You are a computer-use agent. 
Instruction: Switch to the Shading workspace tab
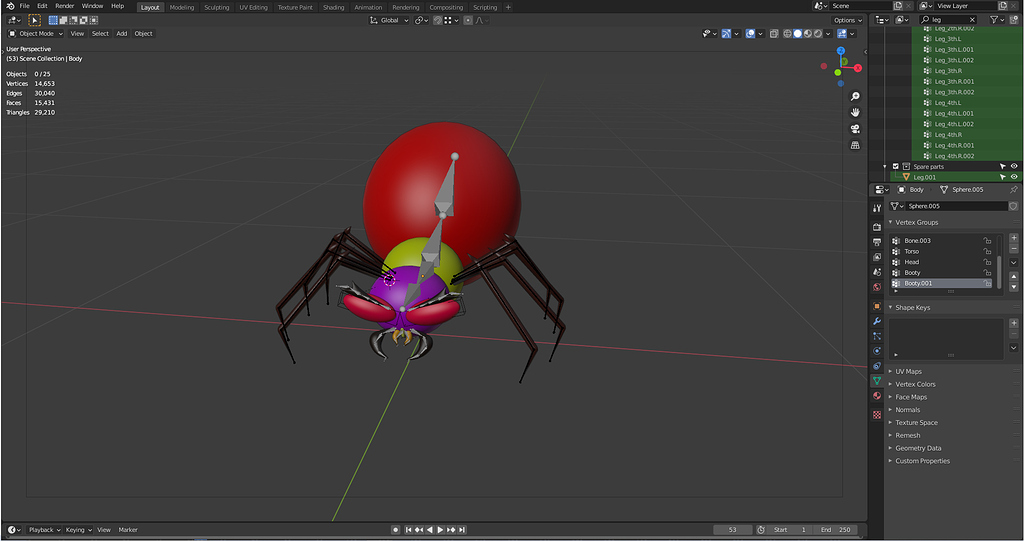333,7
